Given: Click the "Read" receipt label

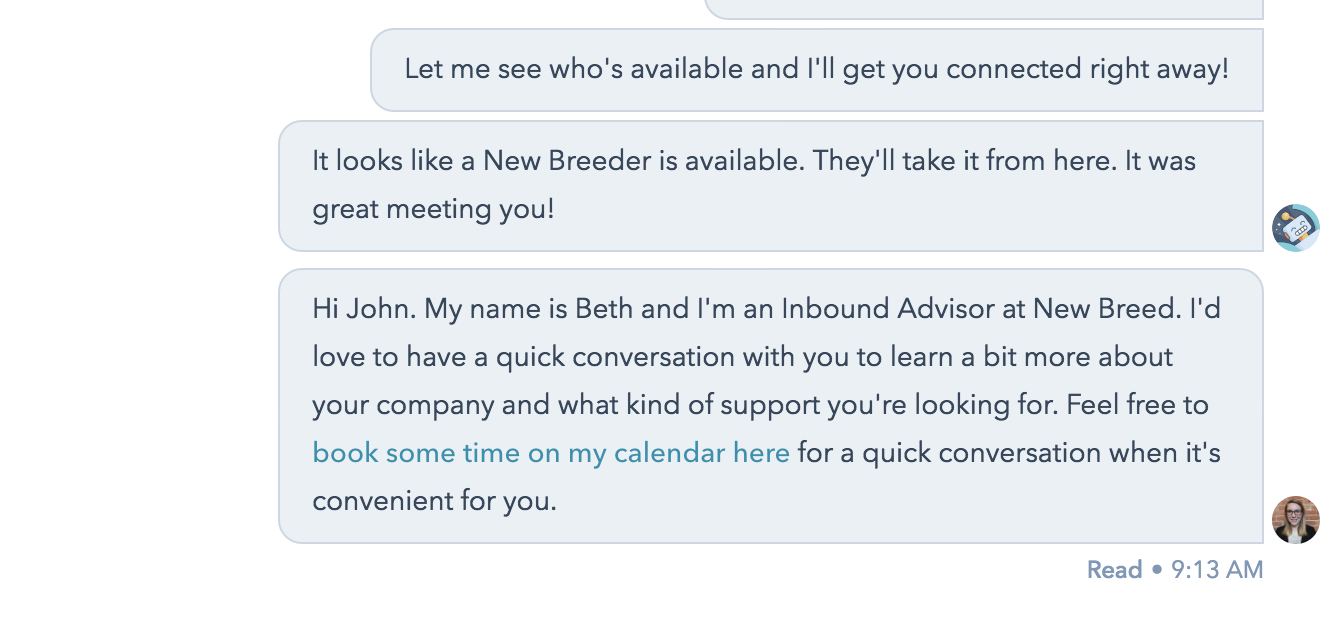Looking at the screenshot, I should coord(1114,570).
